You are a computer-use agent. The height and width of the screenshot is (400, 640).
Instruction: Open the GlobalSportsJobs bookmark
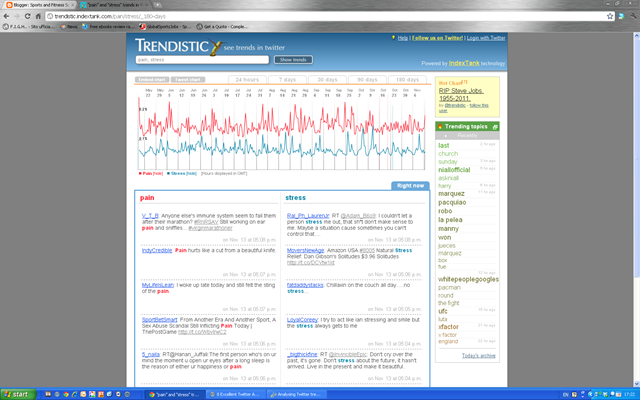click(x=165, y=27)
